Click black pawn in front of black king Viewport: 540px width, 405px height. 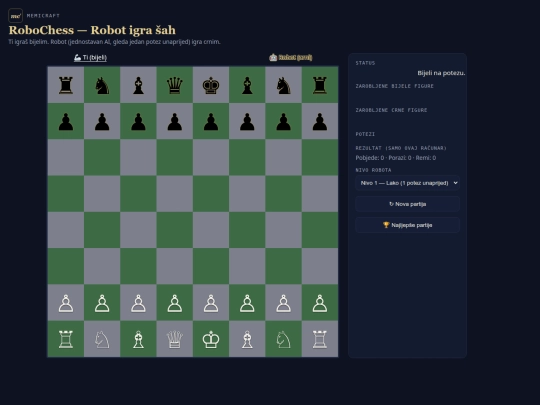coord(211,121)
